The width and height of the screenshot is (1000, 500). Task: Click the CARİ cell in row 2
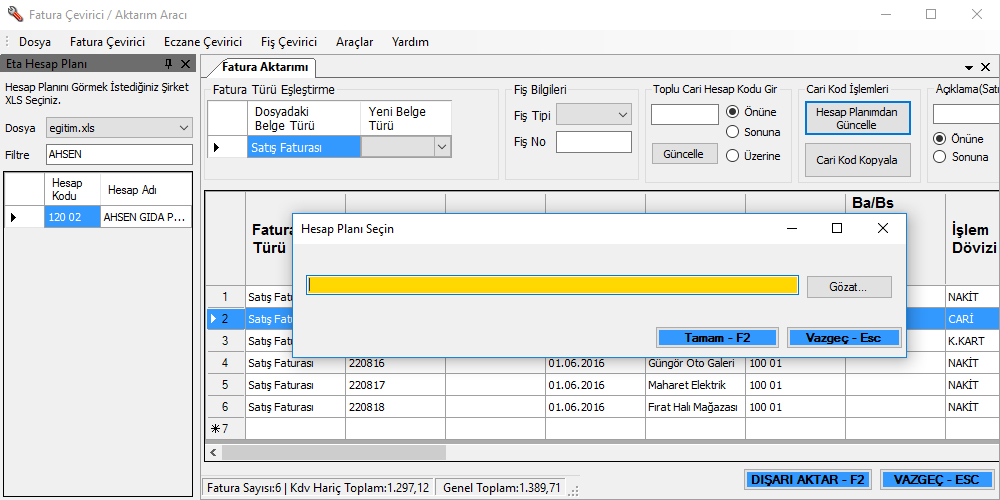[973, 319]
